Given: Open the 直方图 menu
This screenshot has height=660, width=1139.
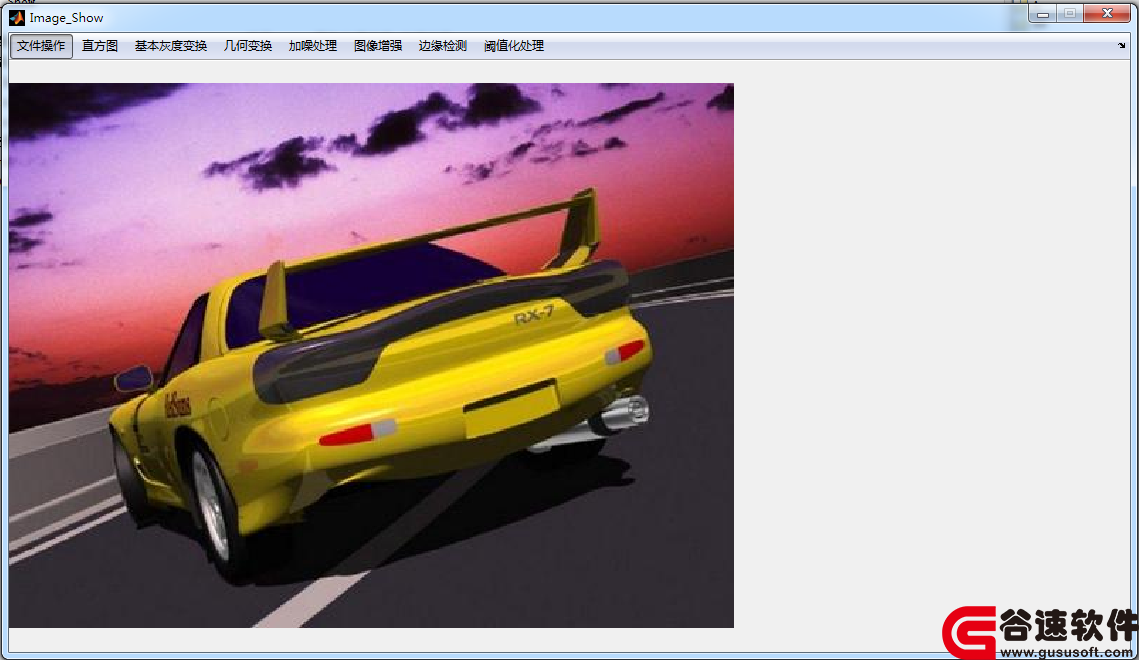Looking at the screenshot, I should (100, 46).
